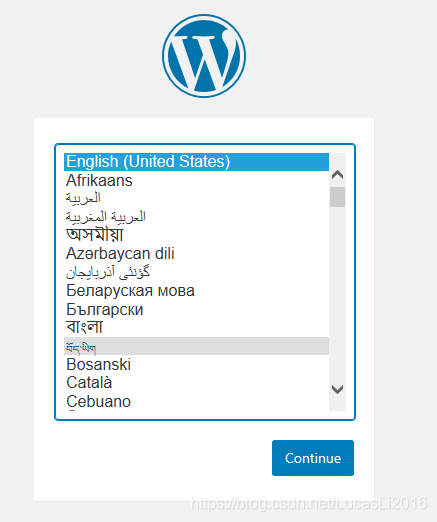Select the Assamese language option
Image resolution: width=437 pixels, height=522 pixels.
click(x=196, y=235)
